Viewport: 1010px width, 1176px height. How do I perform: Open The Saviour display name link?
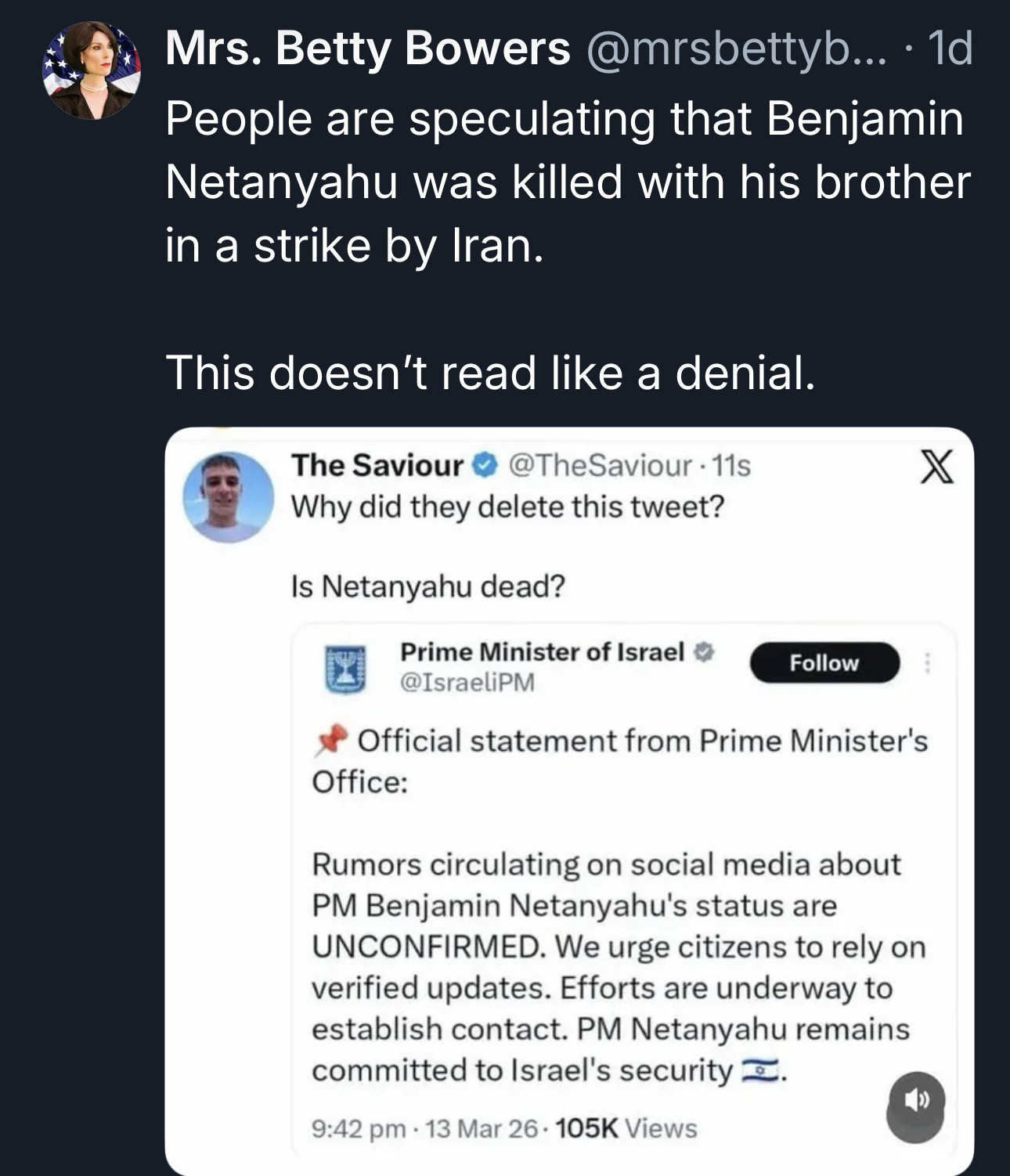(x=377, y=466)
